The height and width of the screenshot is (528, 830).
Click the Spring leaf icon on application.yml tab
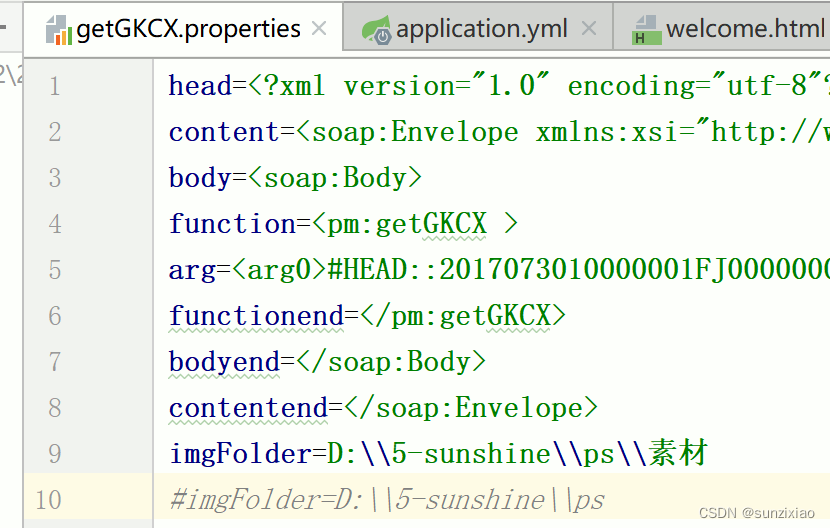pyautogui.click(x=377, y=30)
